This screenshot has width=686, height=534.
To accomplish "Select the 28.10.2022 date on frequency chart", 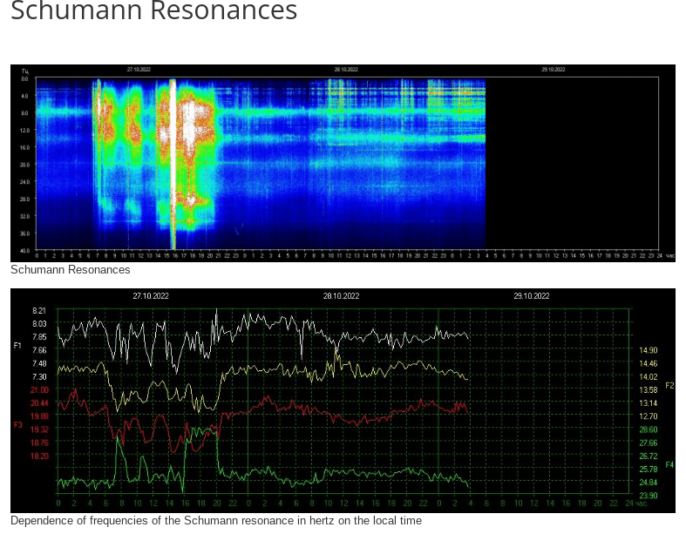I will click(x=341, y=297).
